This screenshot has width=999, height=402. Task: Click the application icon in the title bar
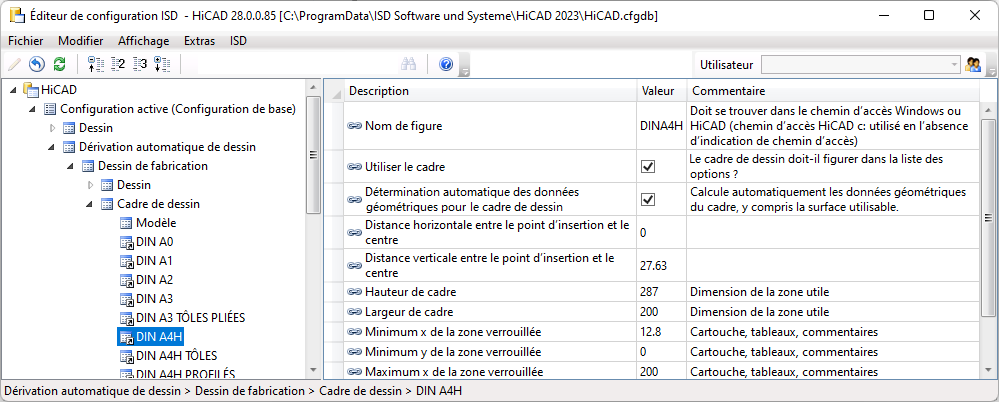[15, 15]
